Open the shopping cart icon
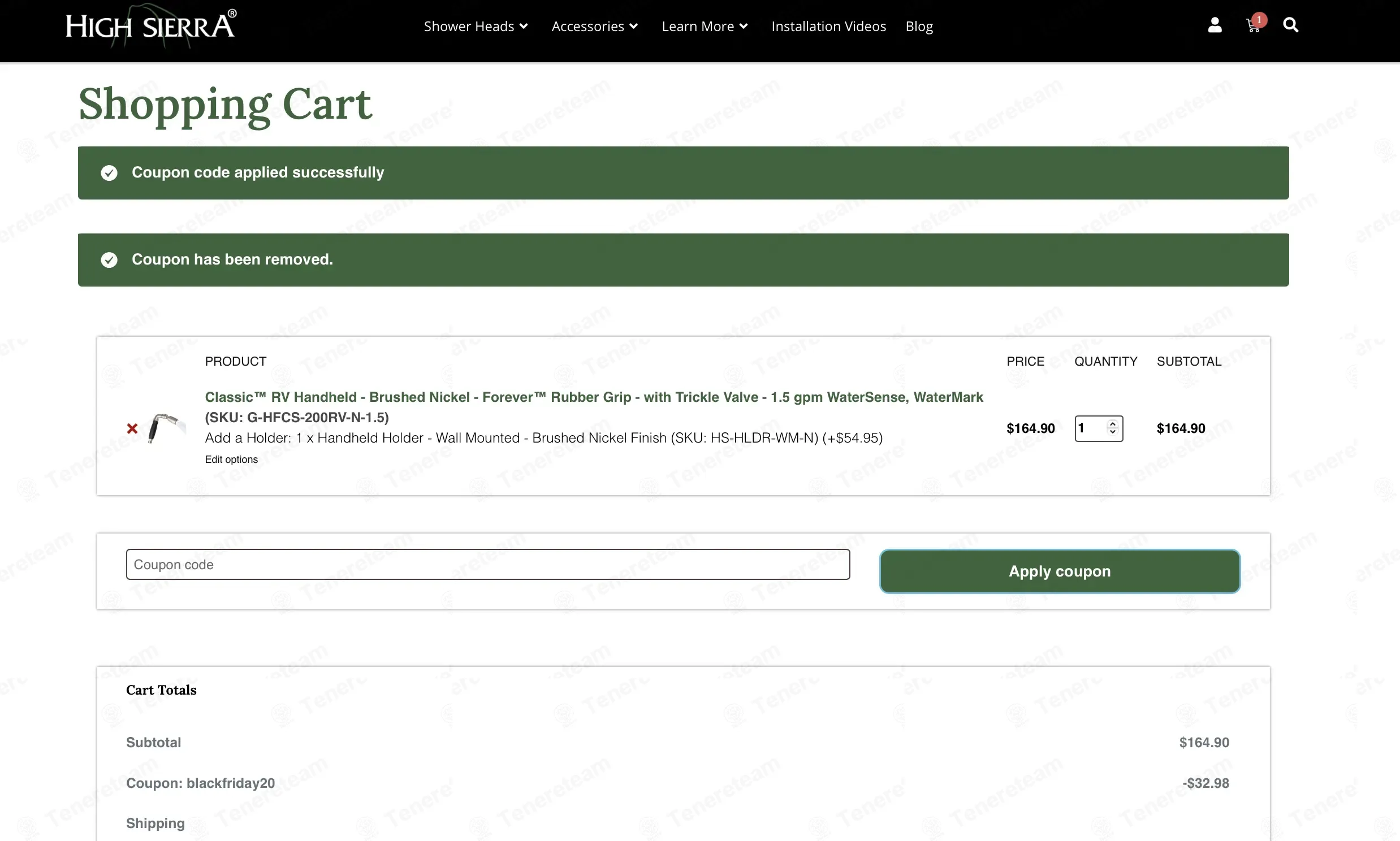Screen dimensions: 1400x841 coord(1252,26)
